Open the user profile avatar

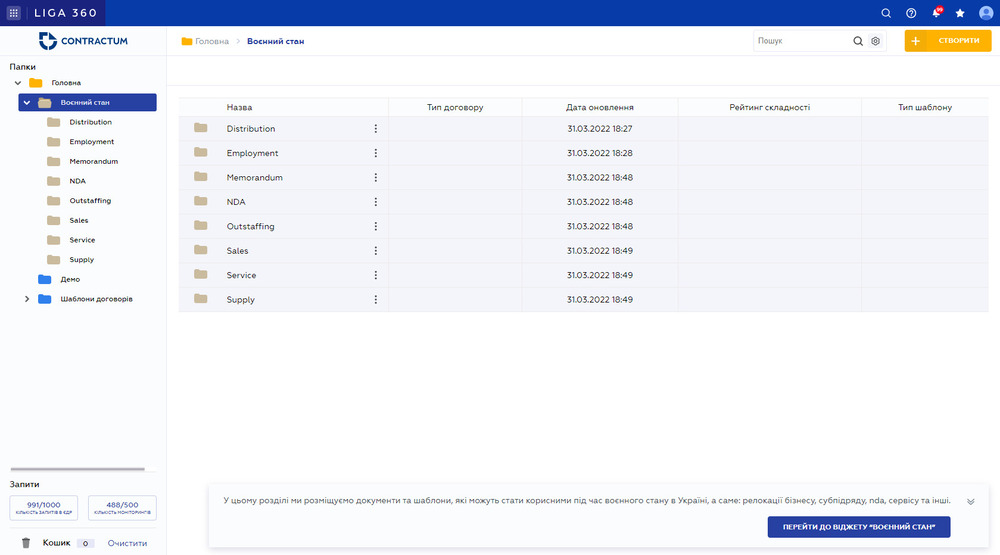click(986, 13)
